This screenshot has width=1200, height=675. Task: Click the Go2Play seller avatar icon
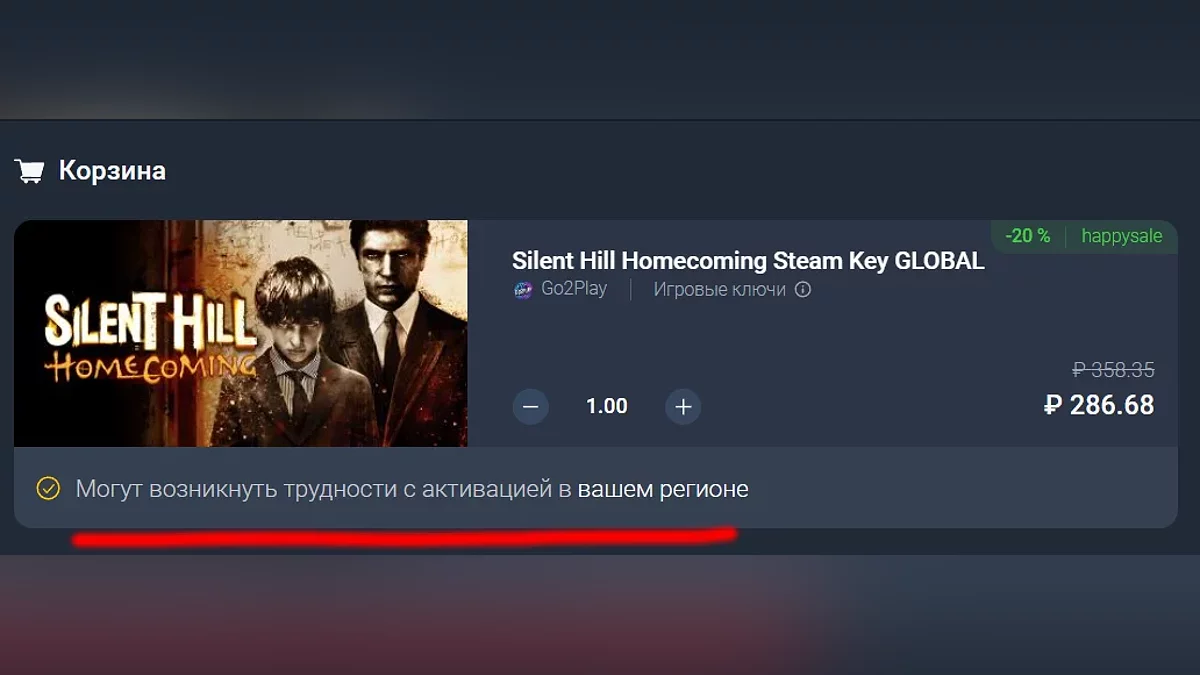click(x=523, y=290)
